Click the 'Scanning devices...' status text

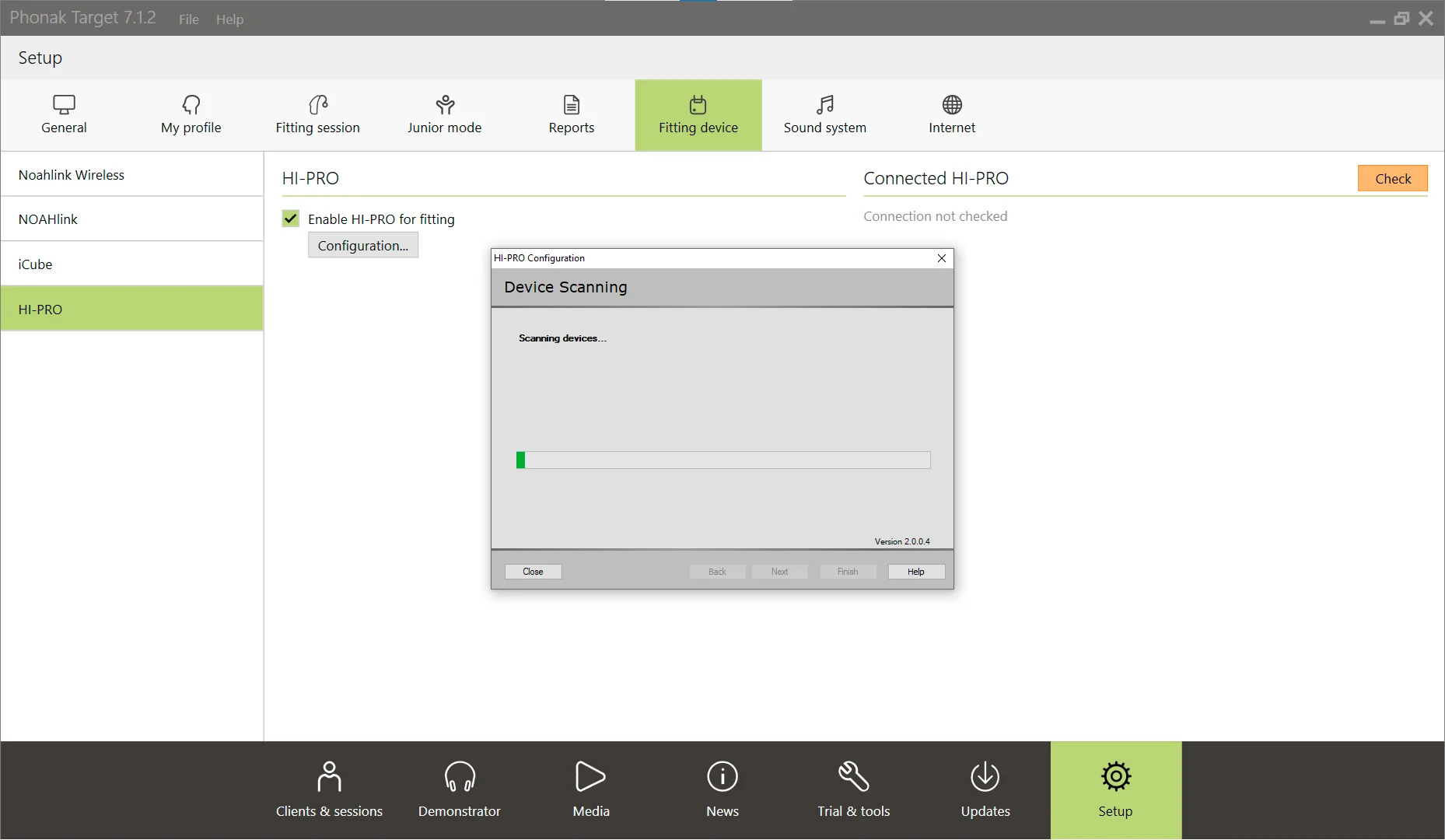tap(562, 338)
